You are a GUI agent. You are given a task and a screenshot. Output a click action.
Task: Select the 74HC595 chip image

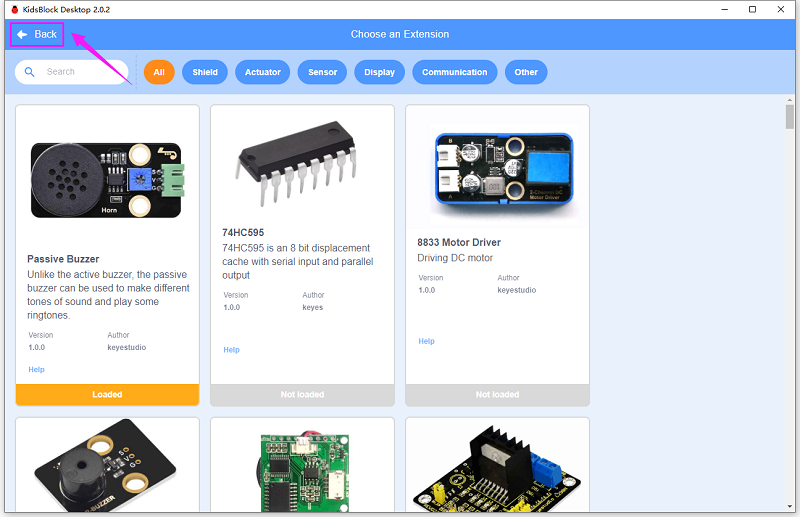tap(296, 163)
